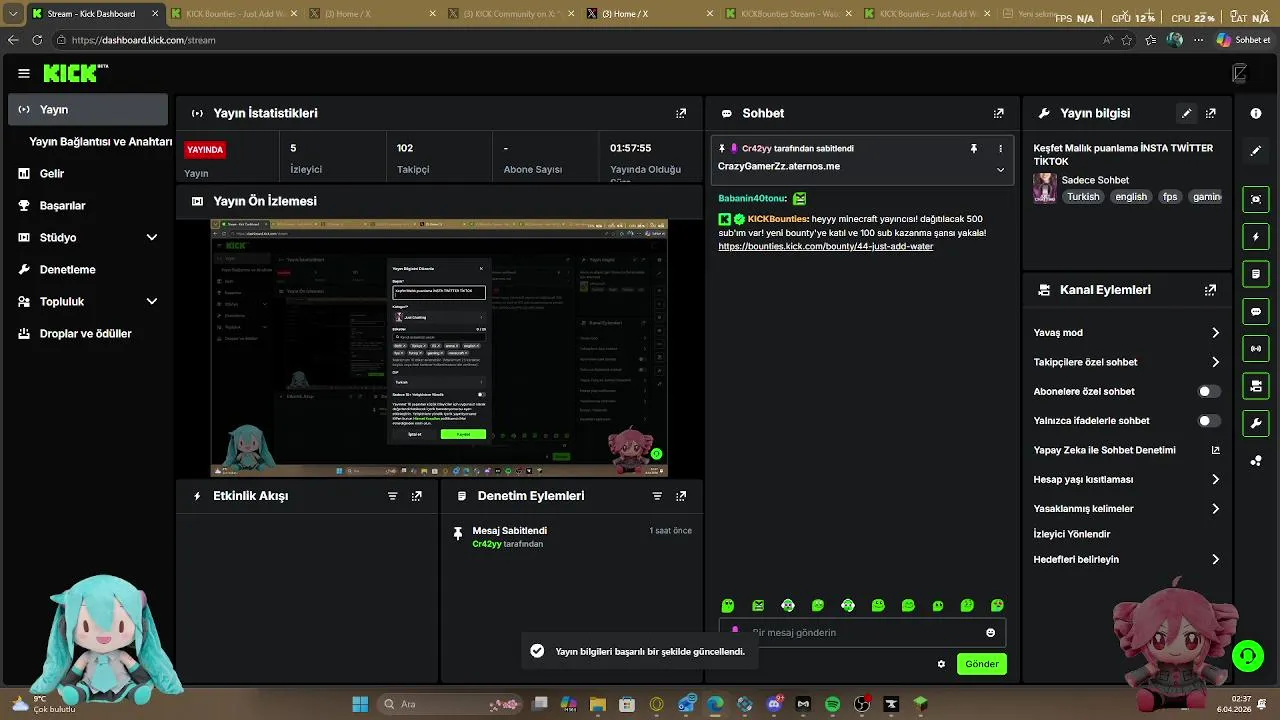This screenshot has width=1280, height=720.
Task: Open the emoji picker in the message box
Action: tap(991, 633)
